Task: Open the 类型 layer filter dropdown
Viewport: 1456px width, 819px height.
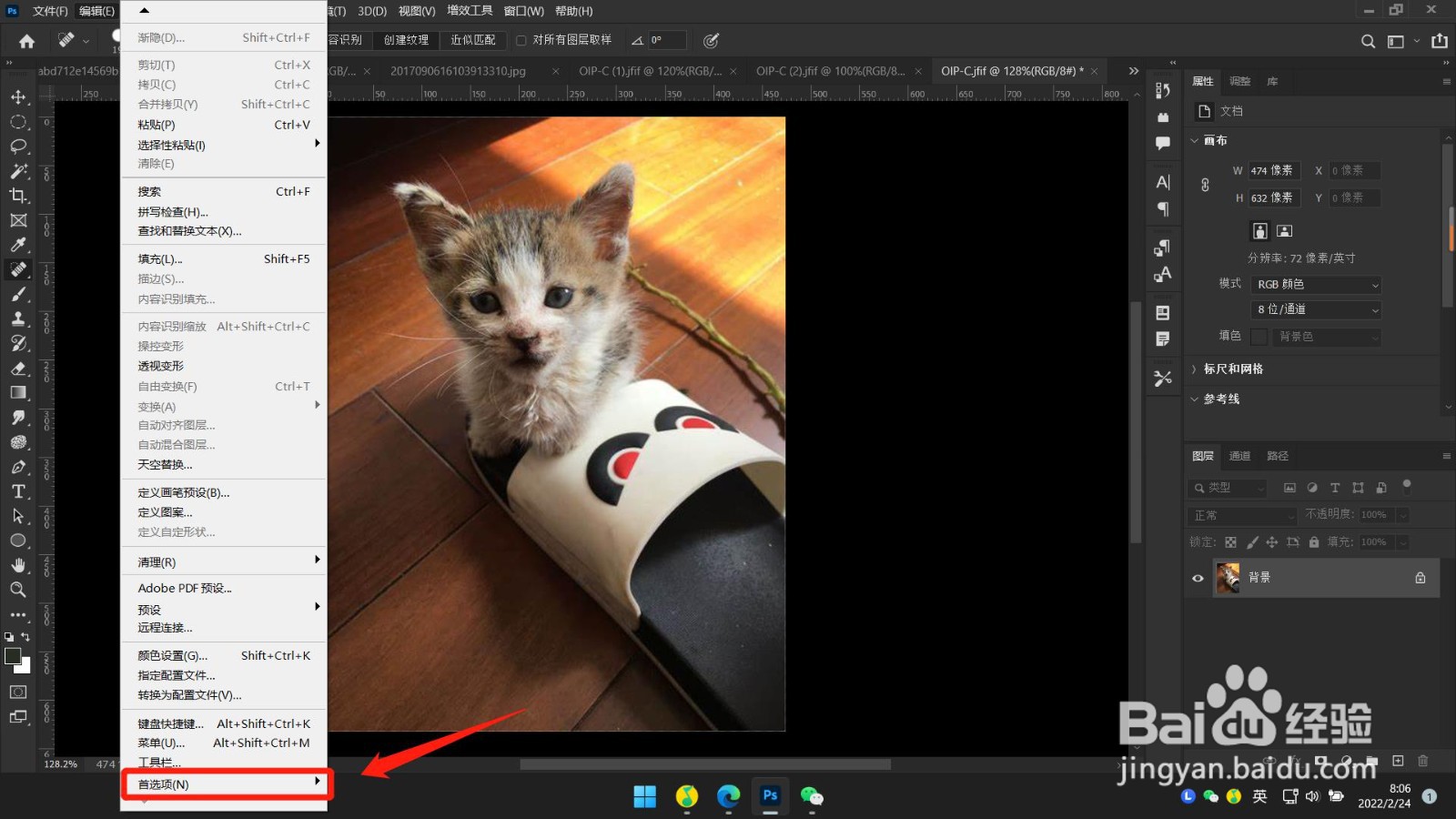Action: 1228,488
